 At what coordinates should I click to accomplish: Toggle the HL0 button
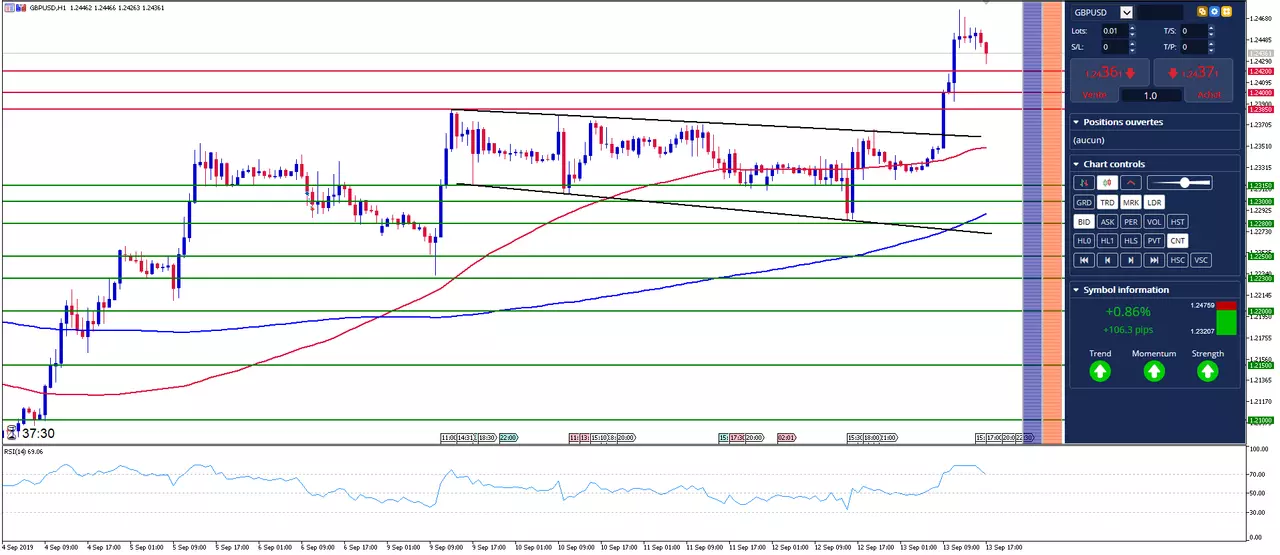click(x=1084, y=240)
